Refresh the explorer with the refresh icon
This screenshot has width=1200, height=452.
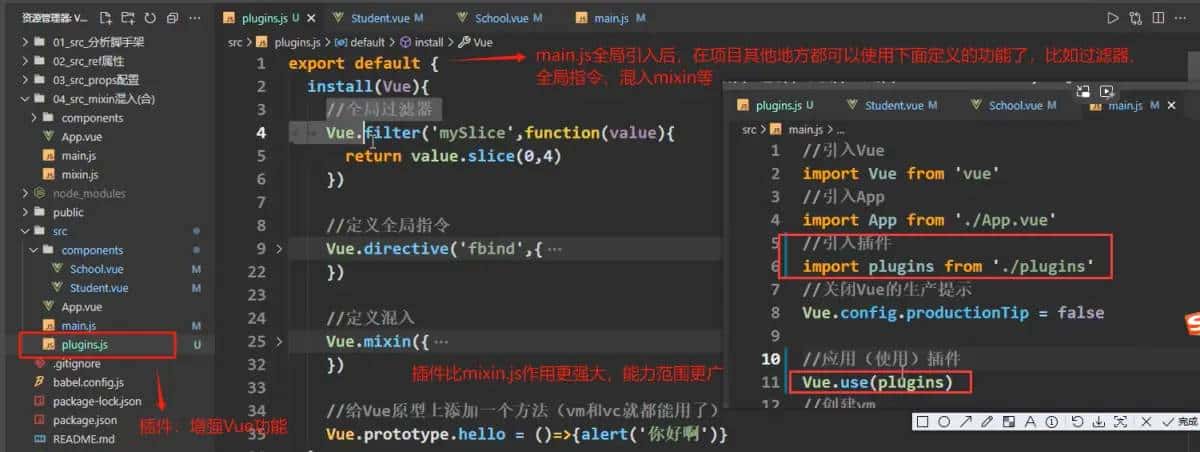pyautogui.click(x=150, y=18)
